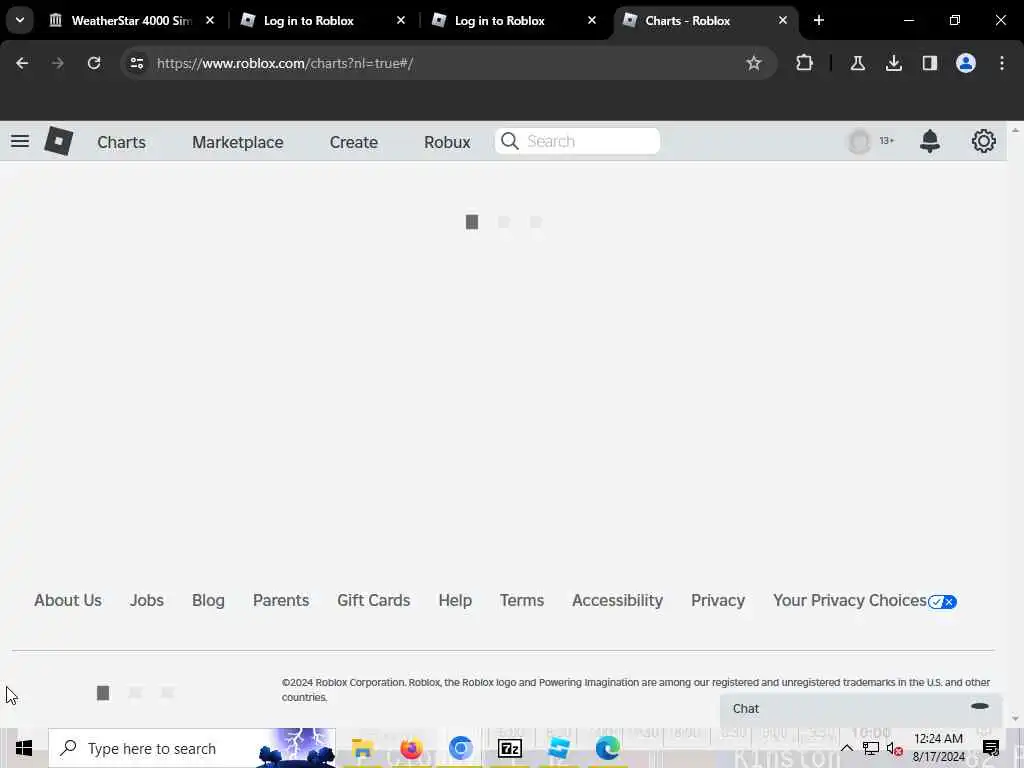The width and height of the screenshot is (1024, 768).
Task: Open the Help footer link
Action: pyautogui.click(x=455, y=600)
